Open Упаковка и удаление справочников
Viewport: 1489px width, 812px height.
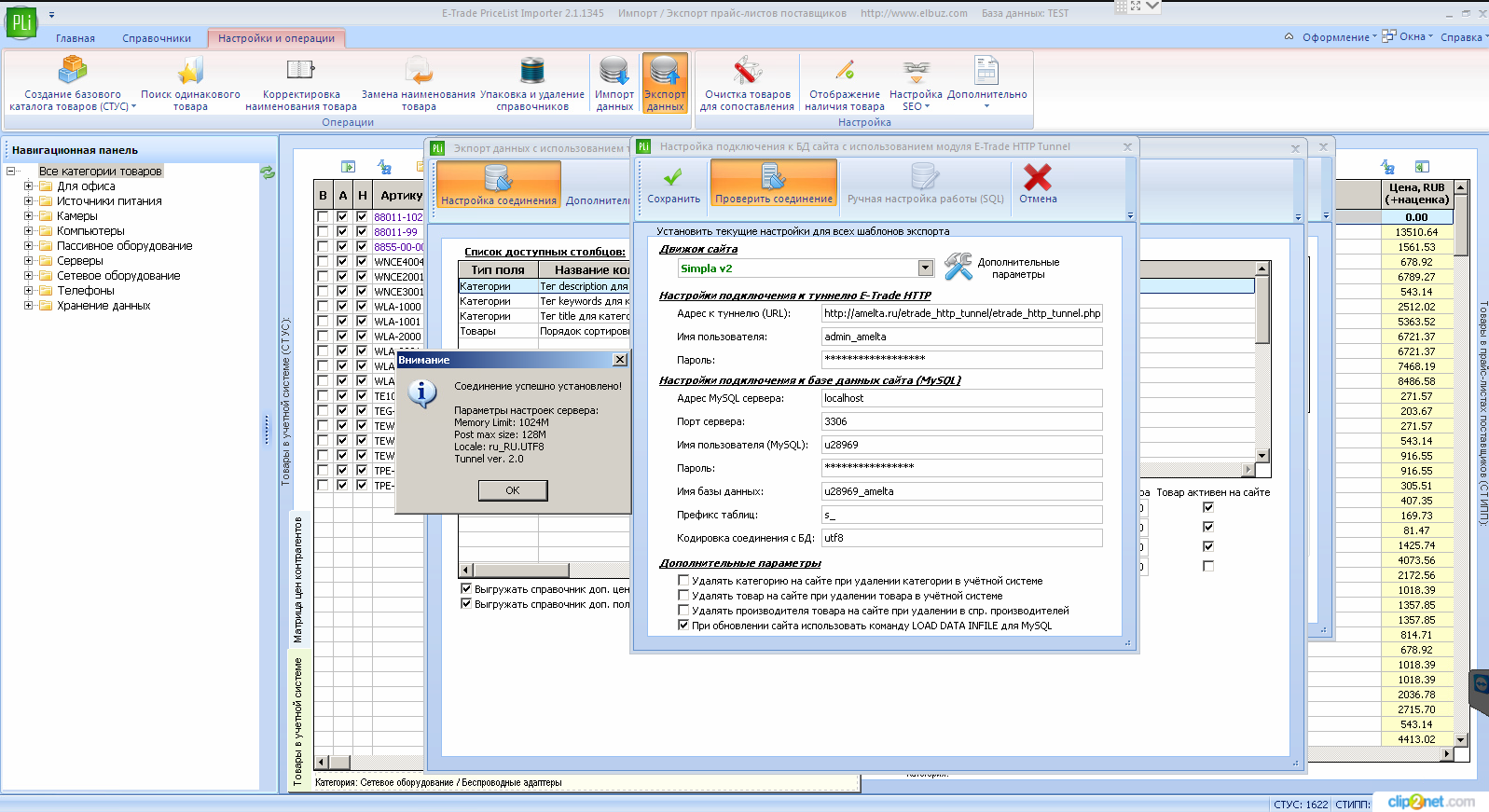click(x=532, y=83)
